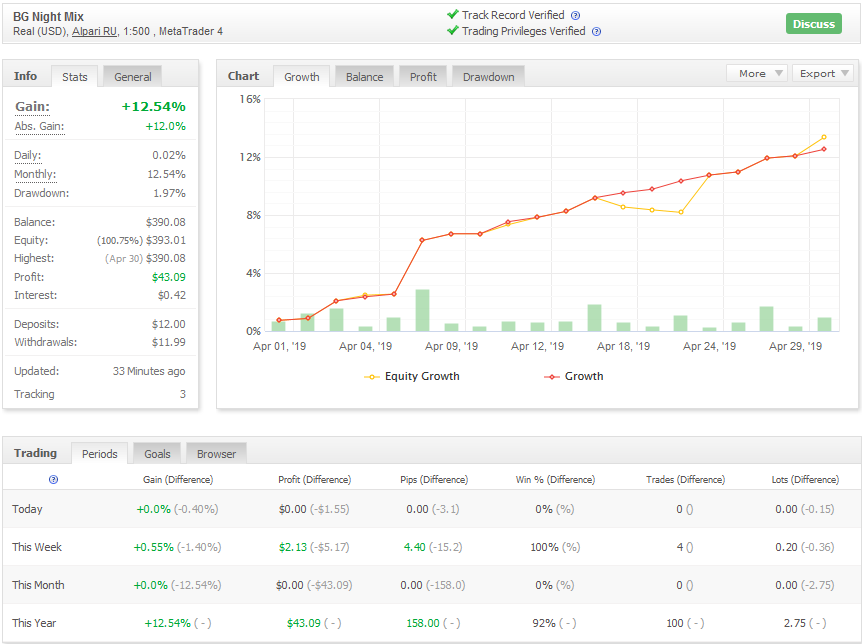Open the Browser trading tab
Image resolution: width=862 pixels, height=644 pixels.
[x=216, y=454]
